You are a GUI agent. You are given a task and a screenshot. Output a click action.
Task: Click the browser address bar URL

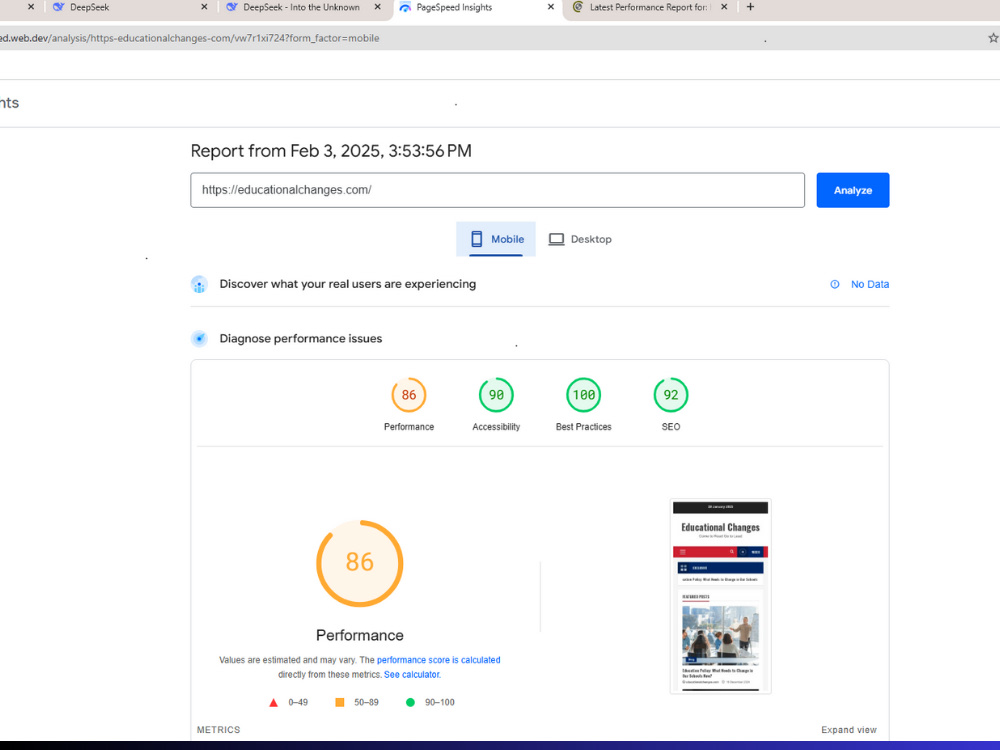click(189, 38)
